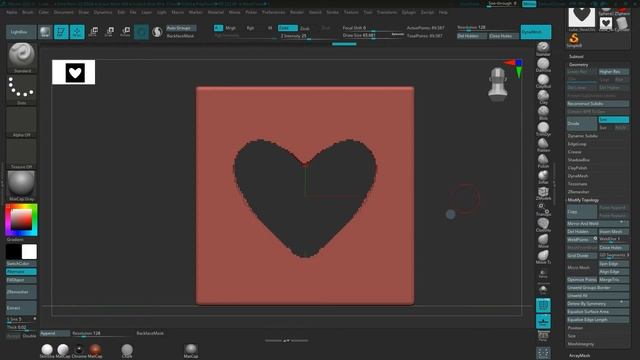Select the Flatten brush icon

[x=543, y=145]
